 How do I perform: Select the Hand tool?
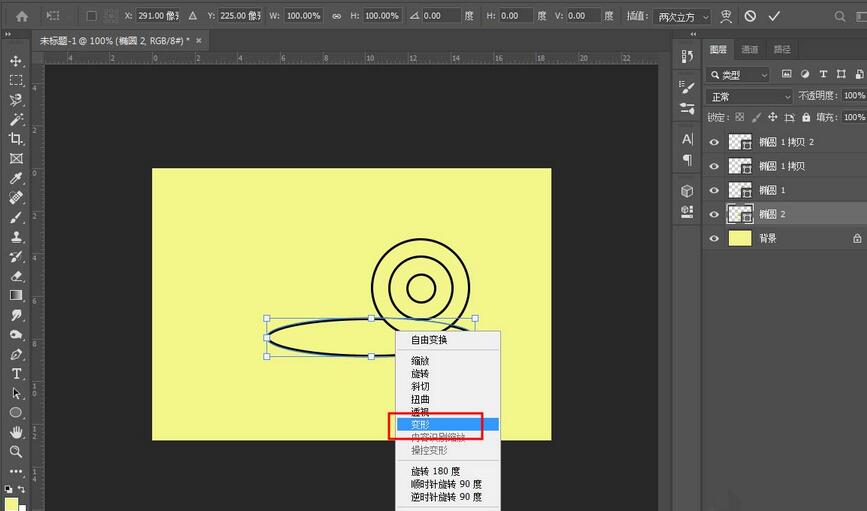16,432
